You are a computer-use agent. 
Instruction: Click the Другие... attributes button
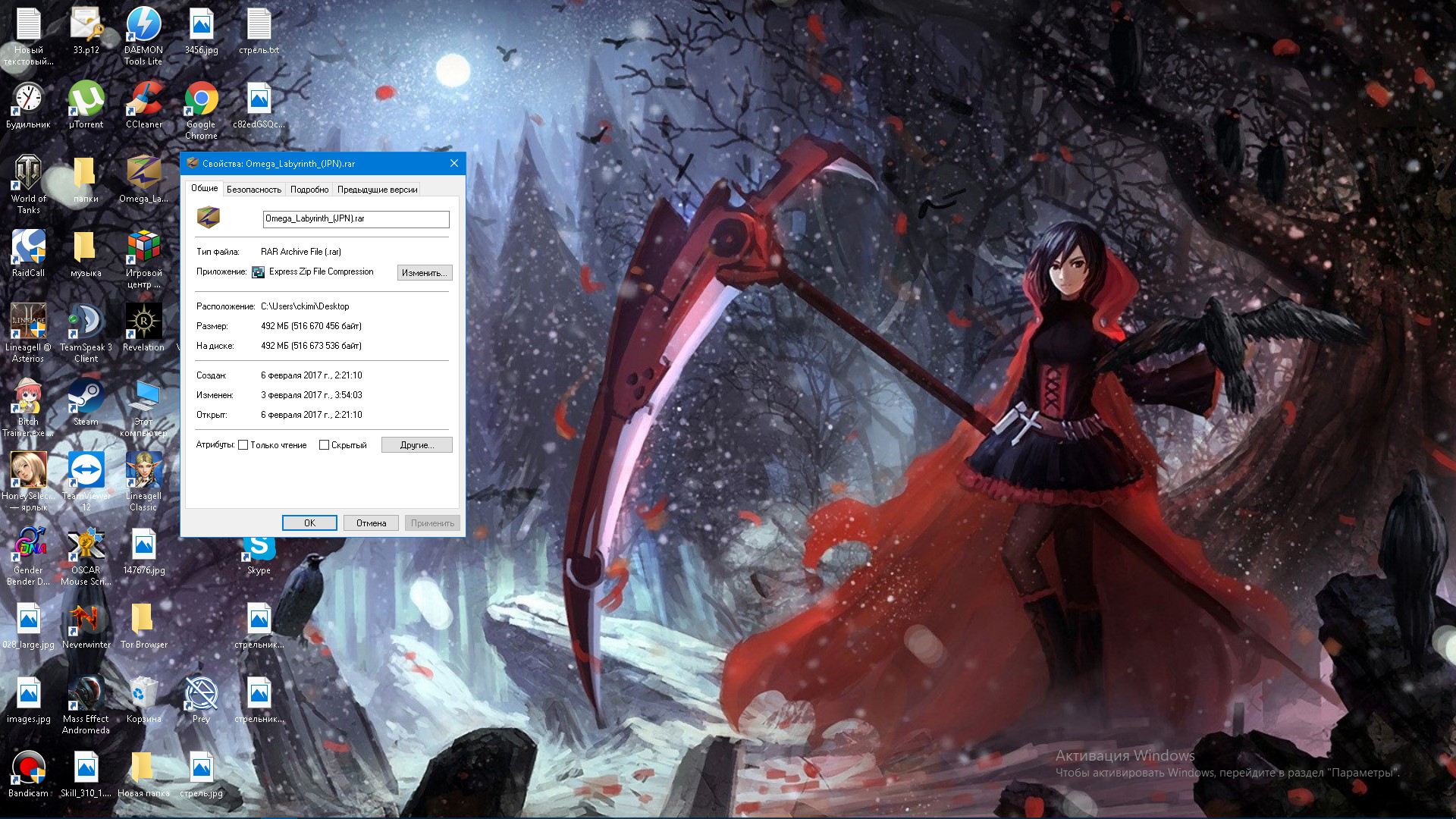(417, 445)
